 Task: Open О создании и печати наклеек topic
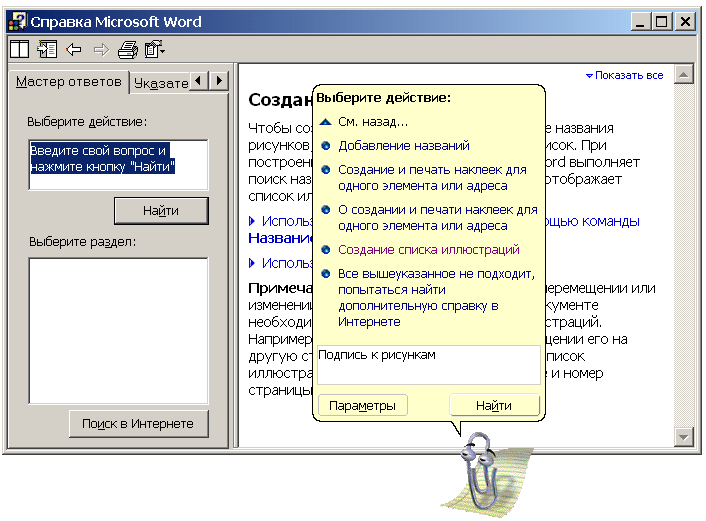438,217
